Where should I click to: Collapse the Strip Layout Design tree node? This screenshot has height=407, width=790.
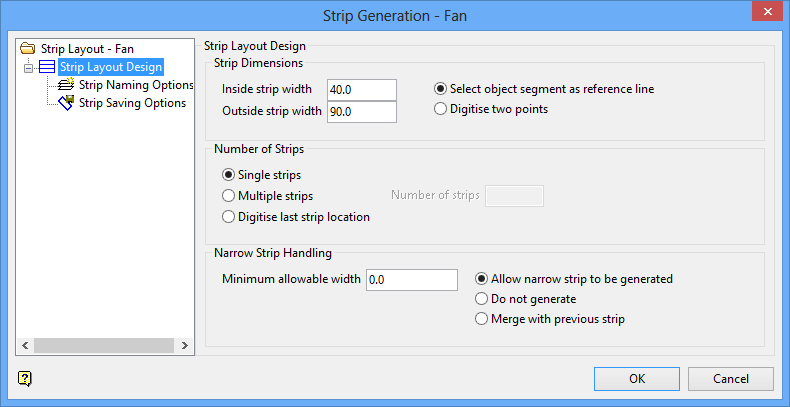28,67
